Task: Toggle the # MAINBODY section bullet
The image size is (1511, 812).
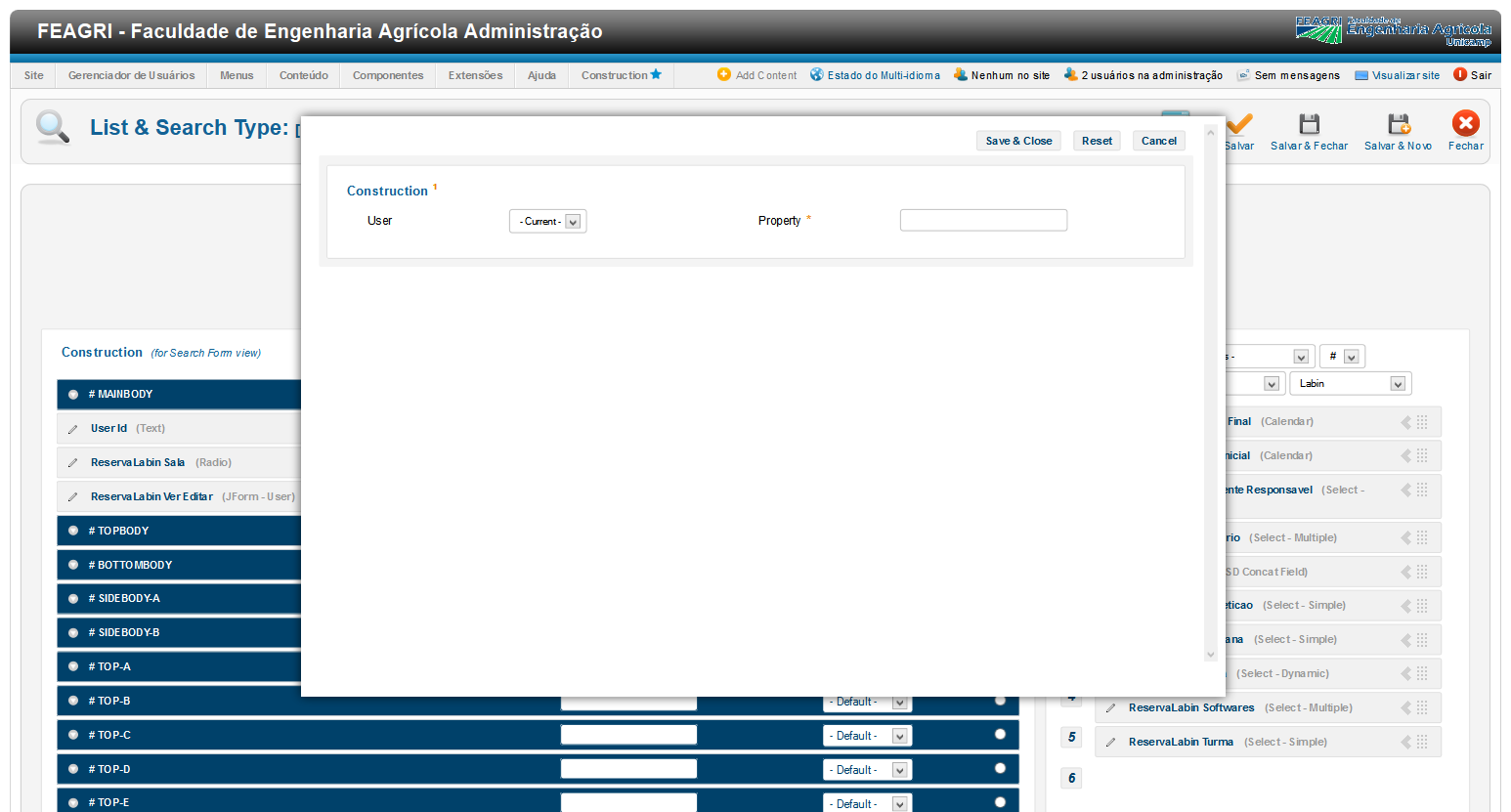Action: (x=73, y=395)
